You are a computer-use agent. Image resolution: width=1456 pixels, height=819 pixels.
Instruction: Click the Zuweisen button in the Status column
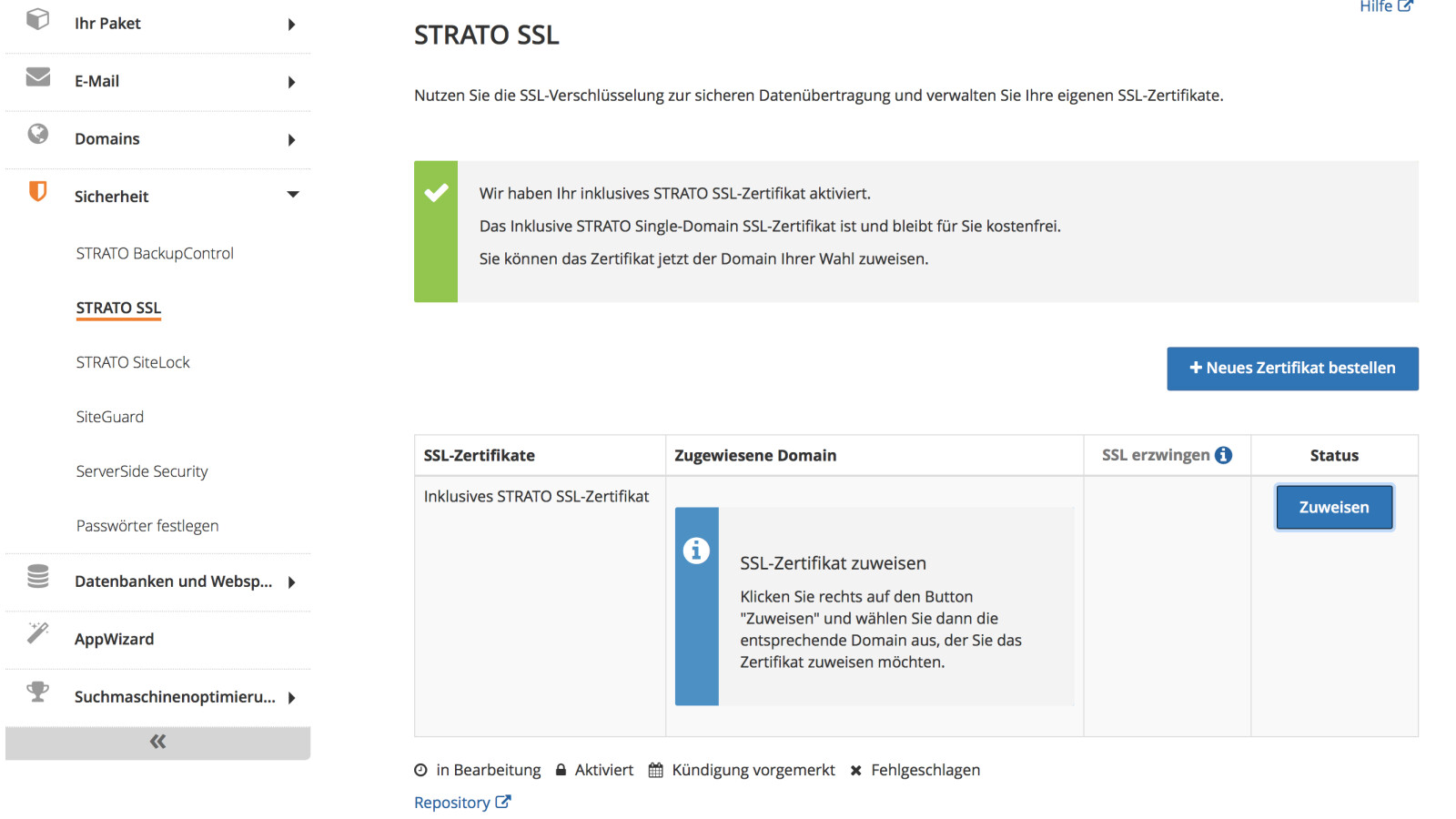coord(1333,507)
